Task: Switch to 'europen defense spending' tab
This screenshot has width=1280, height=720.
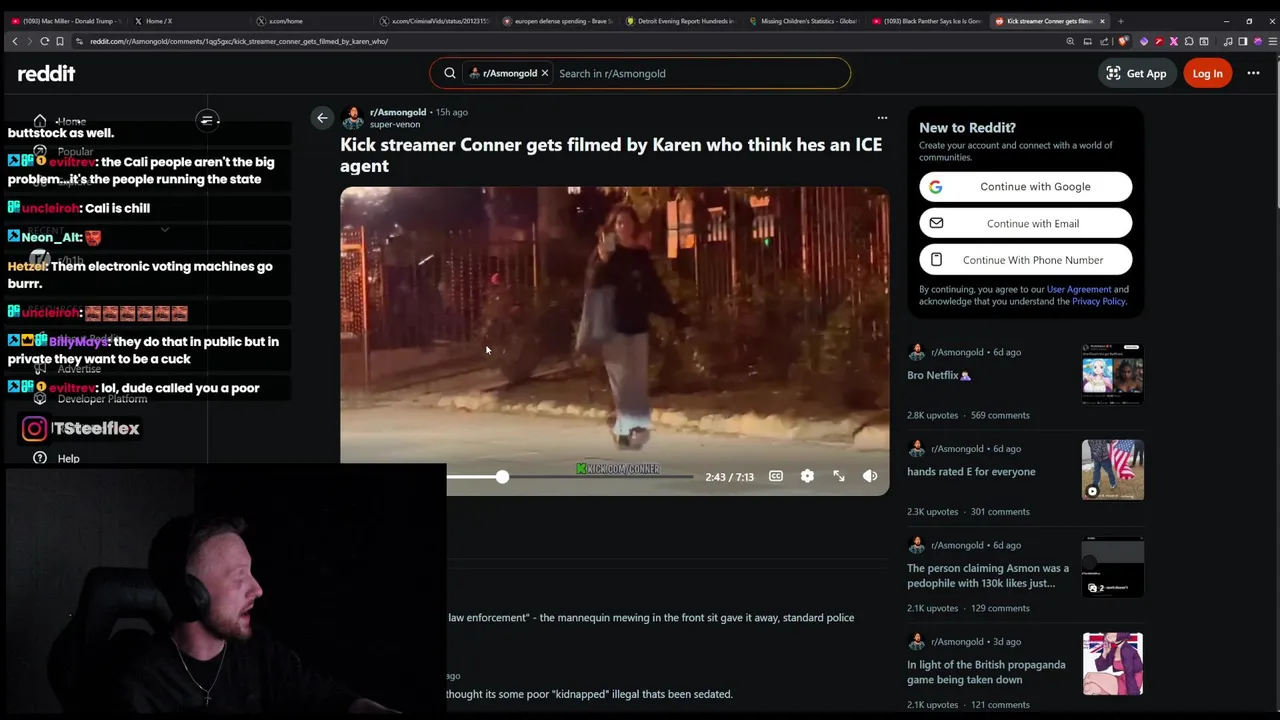Action: (557, 21)
